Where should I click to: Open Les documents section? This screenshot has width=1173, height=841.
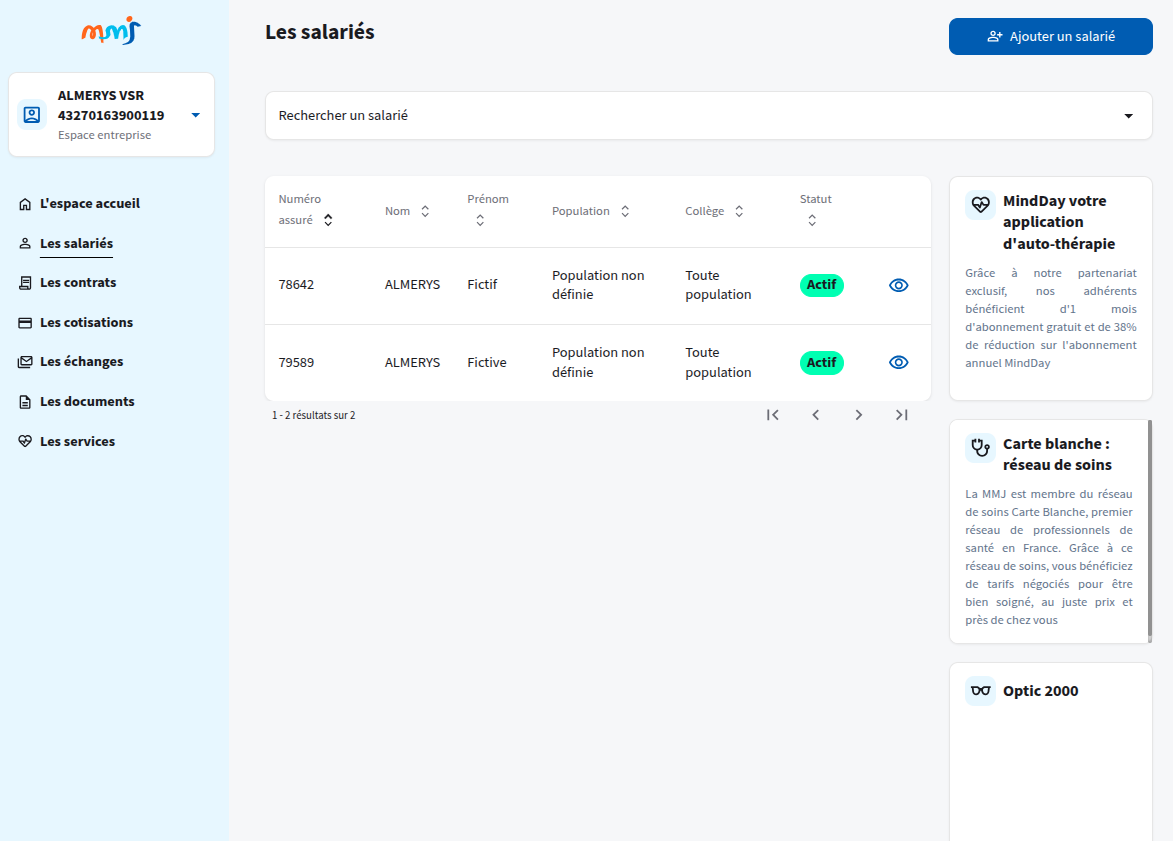pos(87,401)
